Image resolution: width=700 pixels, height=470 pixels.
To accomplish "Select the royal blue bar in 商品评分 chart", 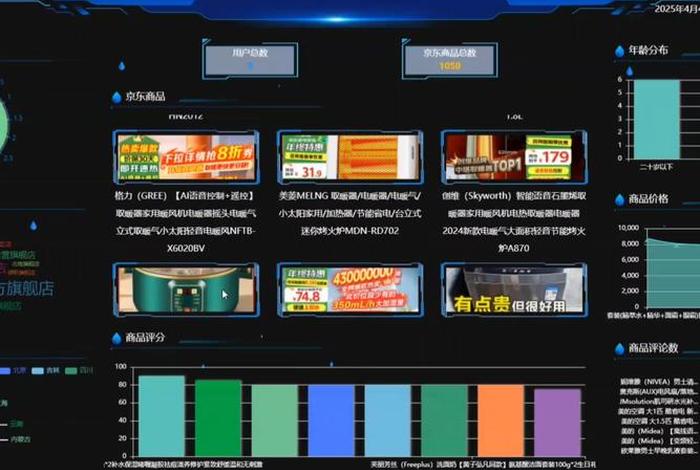I will tap(331, 420).
